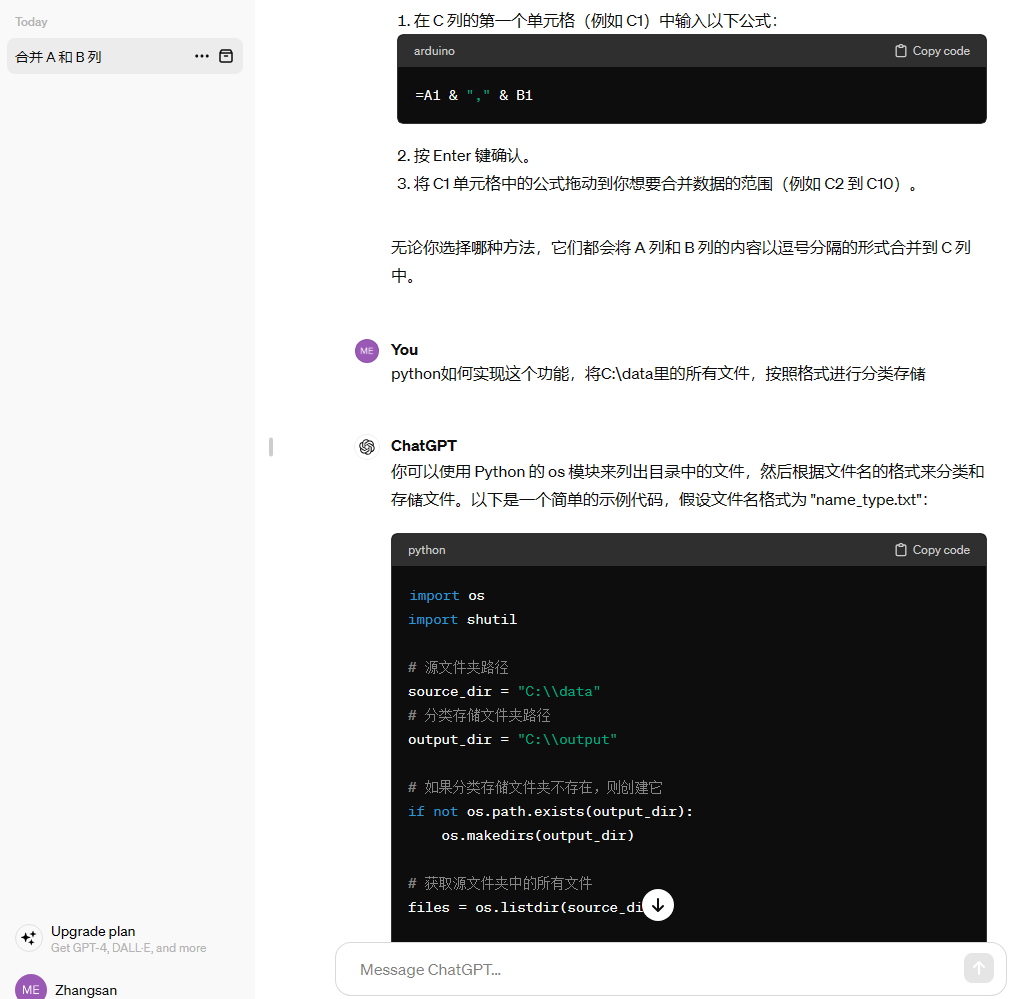Click Zhangsan's profile avatar
This screenshot has width=1031, height=999.
(29, 988)
